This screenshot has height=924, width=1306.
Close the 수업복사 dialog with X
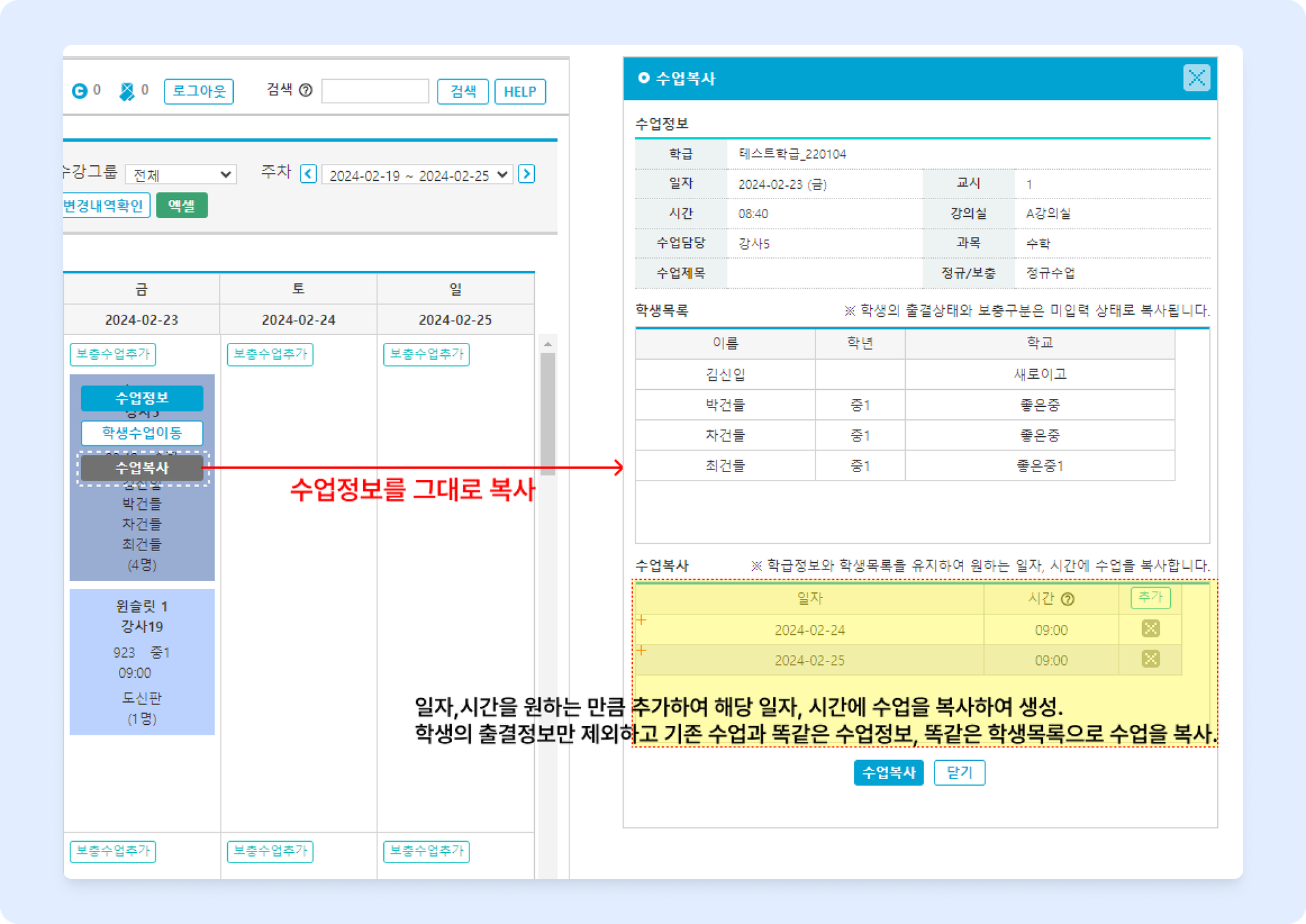point(1196,78)
